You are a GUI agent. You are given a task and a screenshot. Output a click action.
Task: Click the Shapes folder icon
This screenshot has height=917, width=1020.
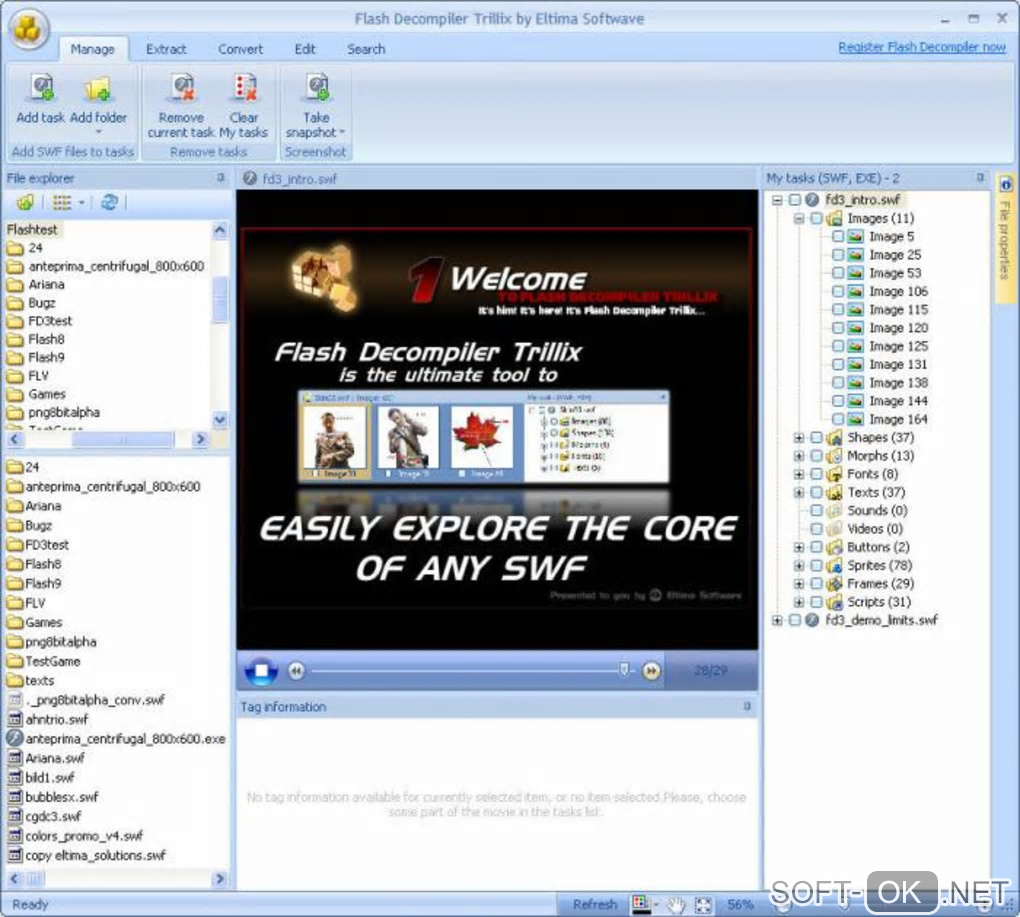[x=834, y=438]
